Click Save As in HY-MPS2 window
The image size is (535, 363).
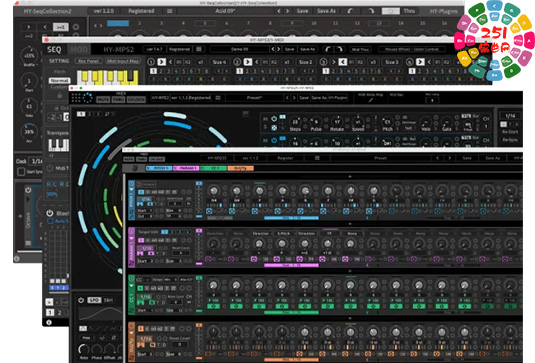[x=307, y=49]
